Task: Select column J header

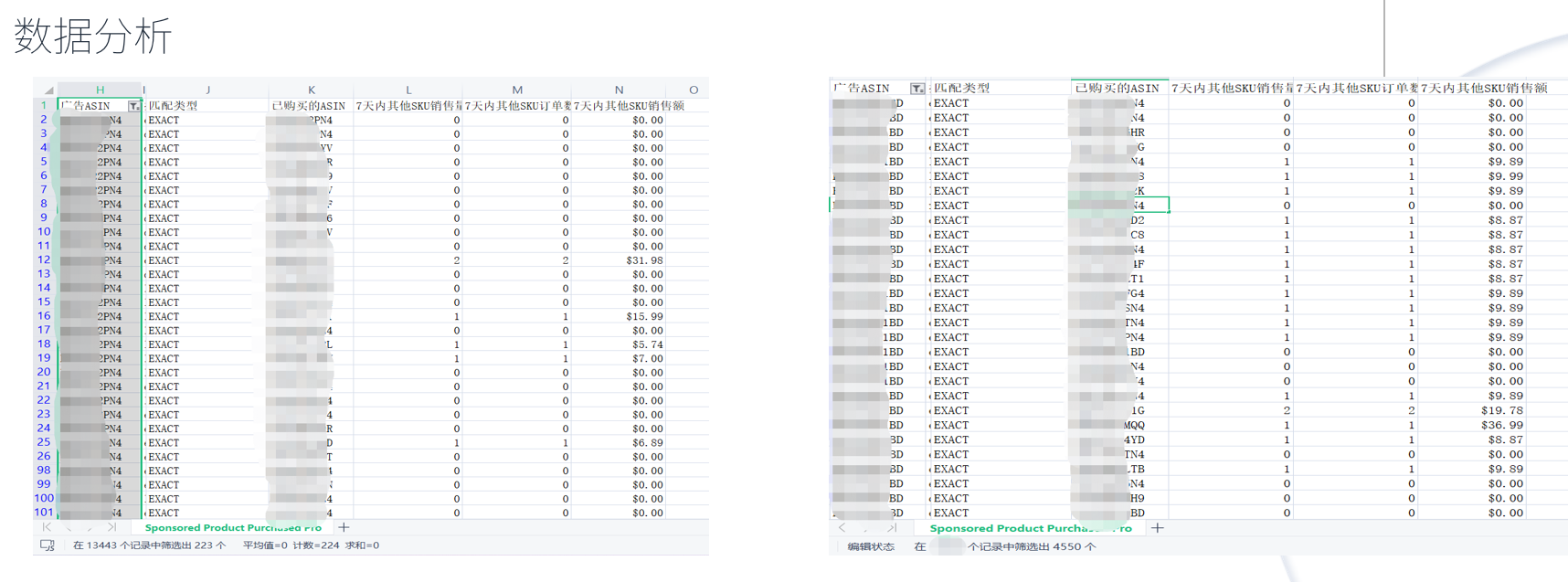Action: (x=207, y=90)
